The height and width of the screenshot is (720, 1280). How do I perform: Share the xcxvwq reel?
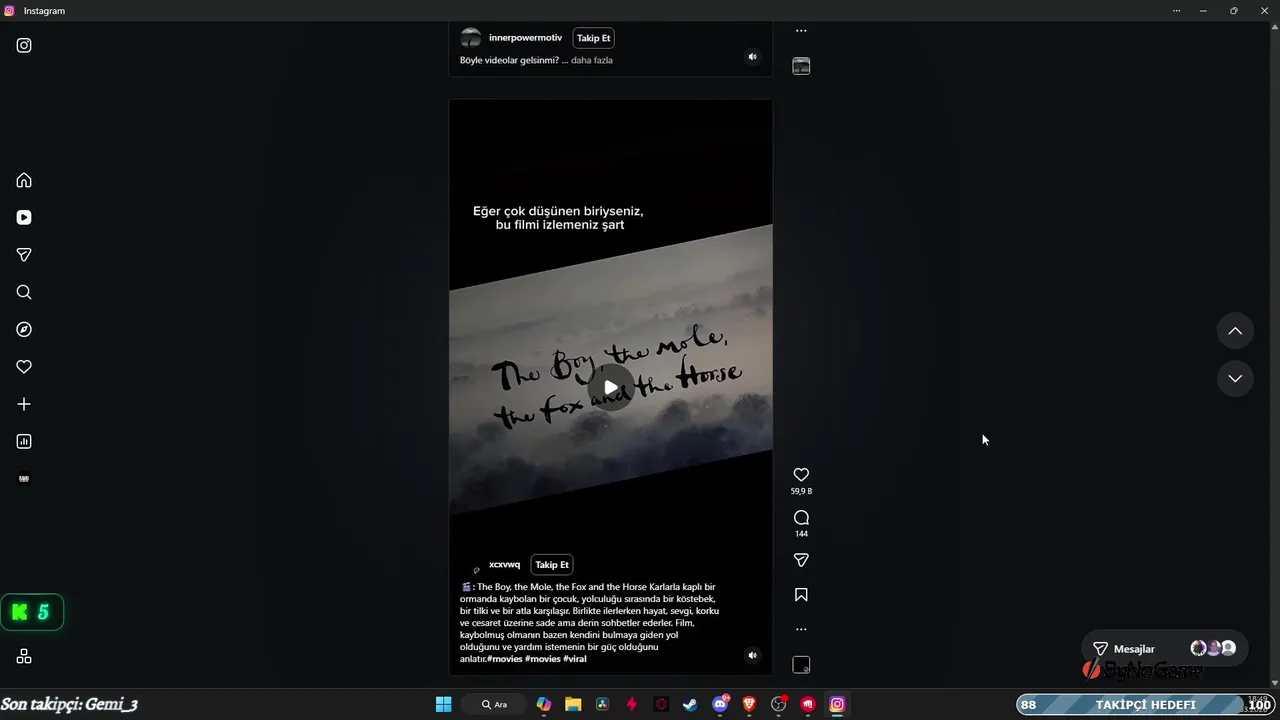(x=801, y=560)
